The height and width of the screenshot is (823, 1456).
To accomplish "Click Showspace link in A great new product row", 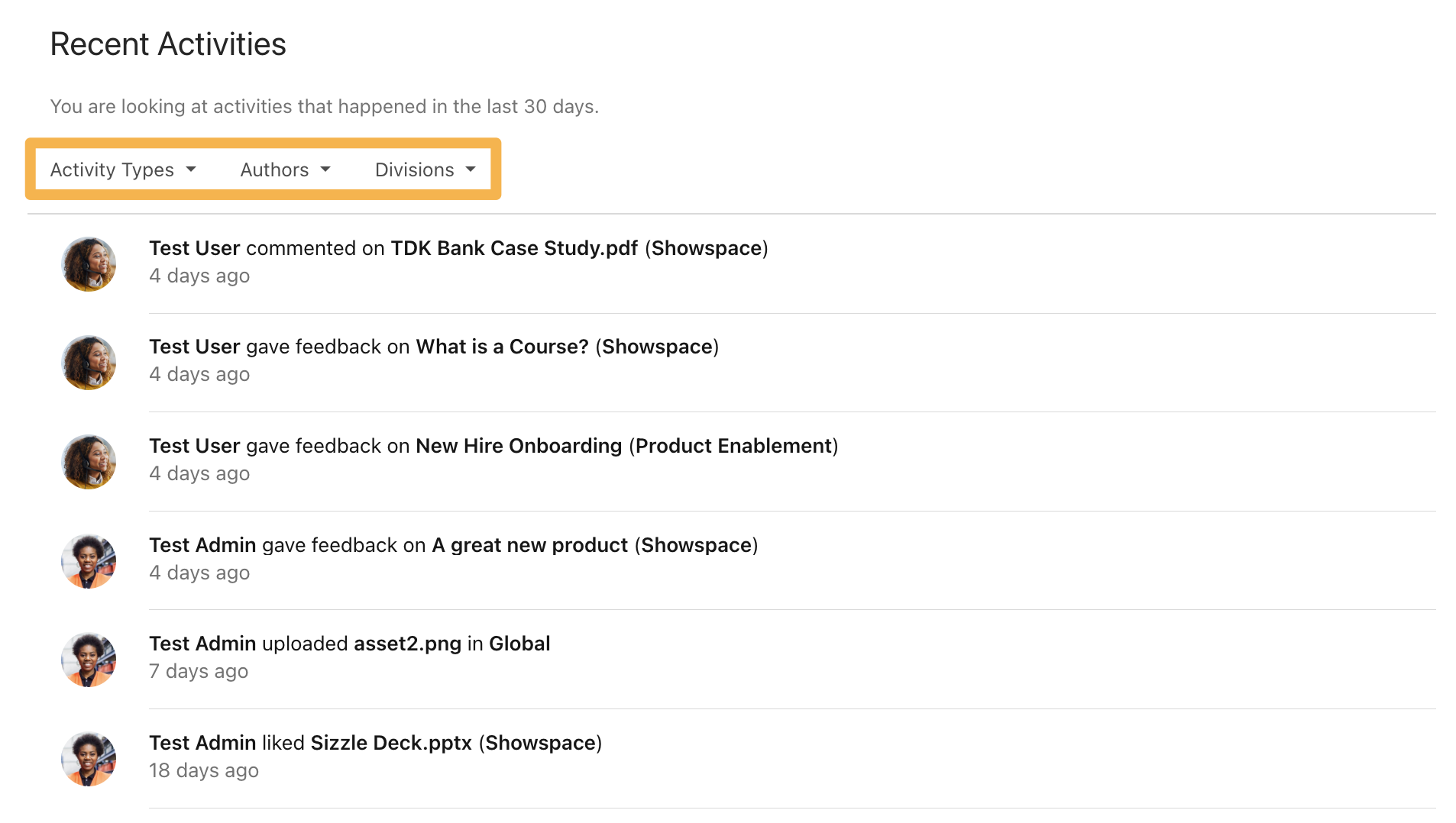I will click(x=697, y=545).
